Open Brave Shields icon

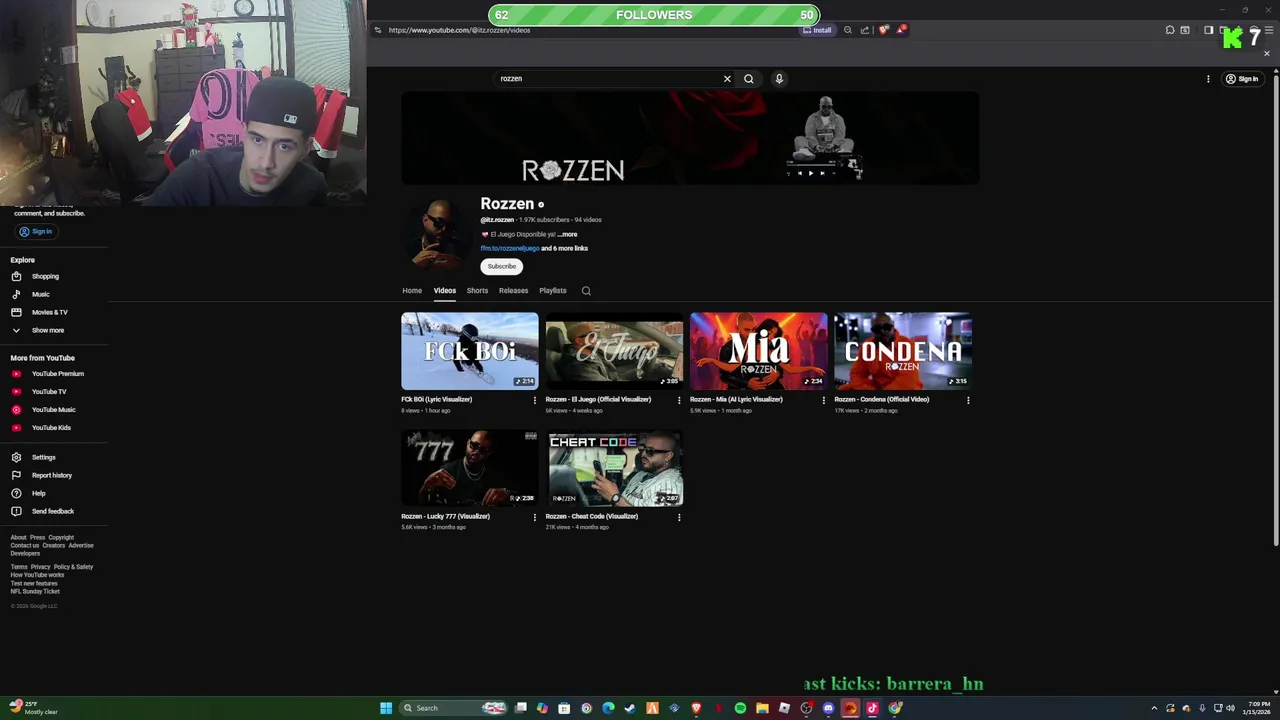pyautogui.click(x=883, y=30)
